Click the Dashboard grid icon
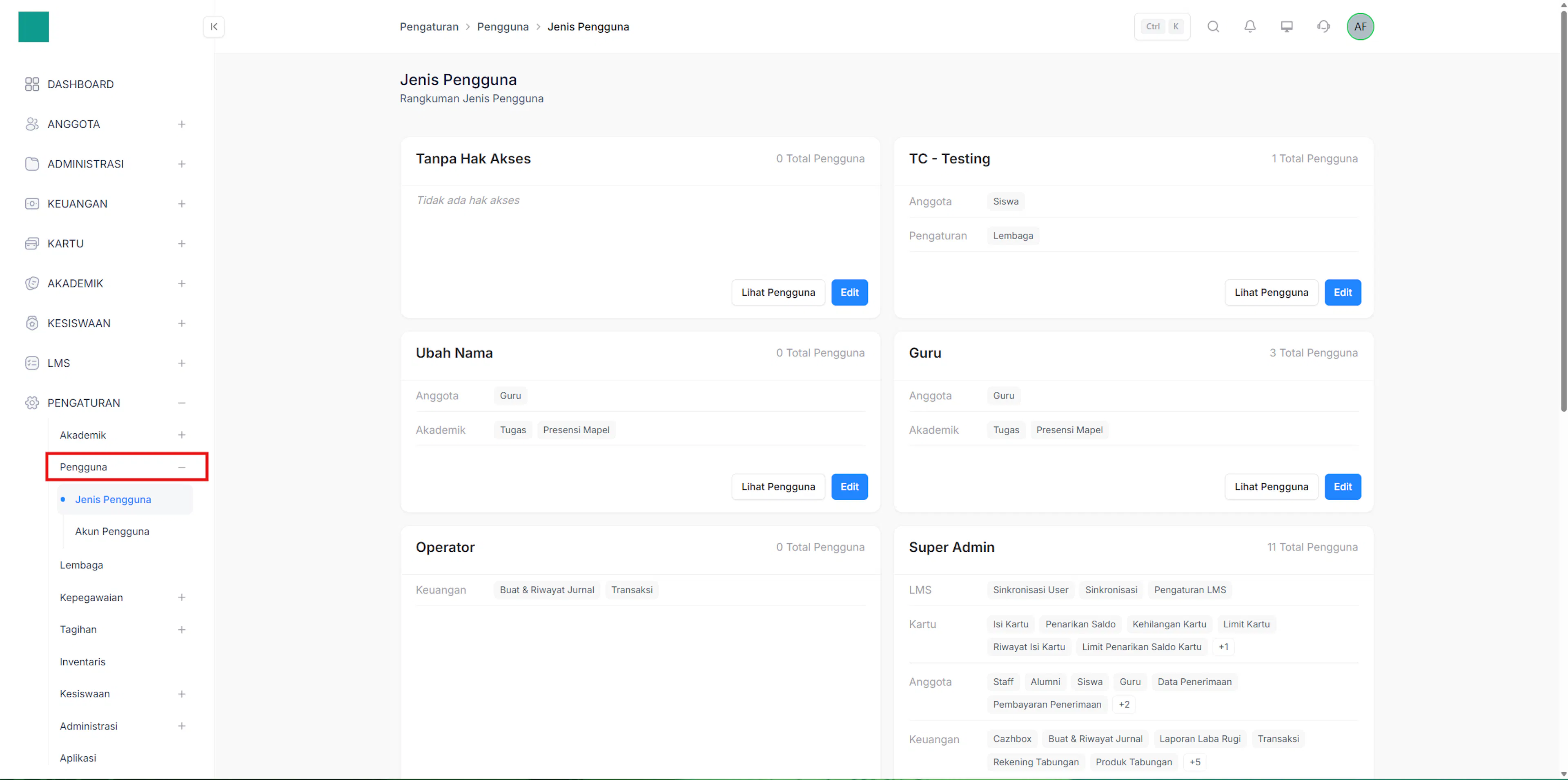1568x780 pixels. (32, 84)
